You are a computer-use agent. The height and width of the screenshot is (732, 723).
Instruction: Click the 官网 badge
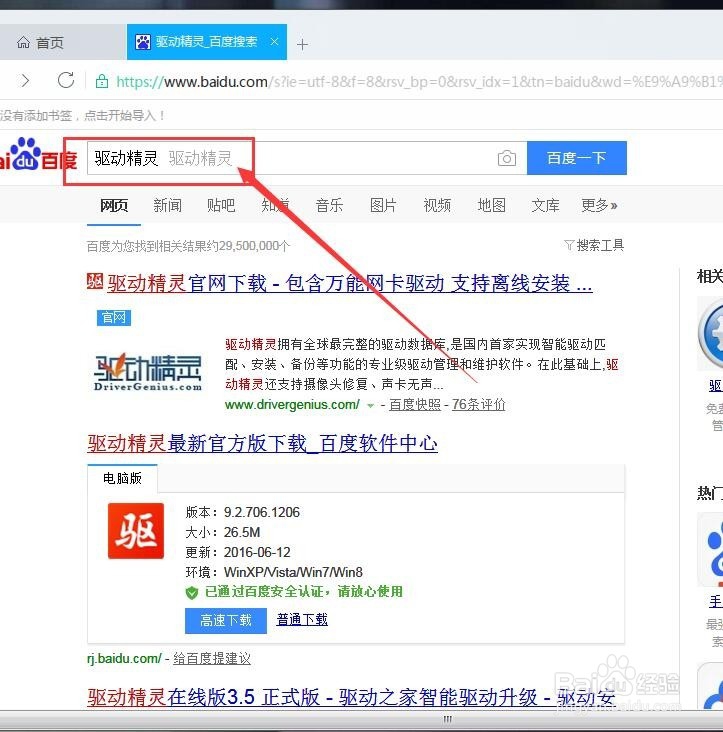coord(114,318)
